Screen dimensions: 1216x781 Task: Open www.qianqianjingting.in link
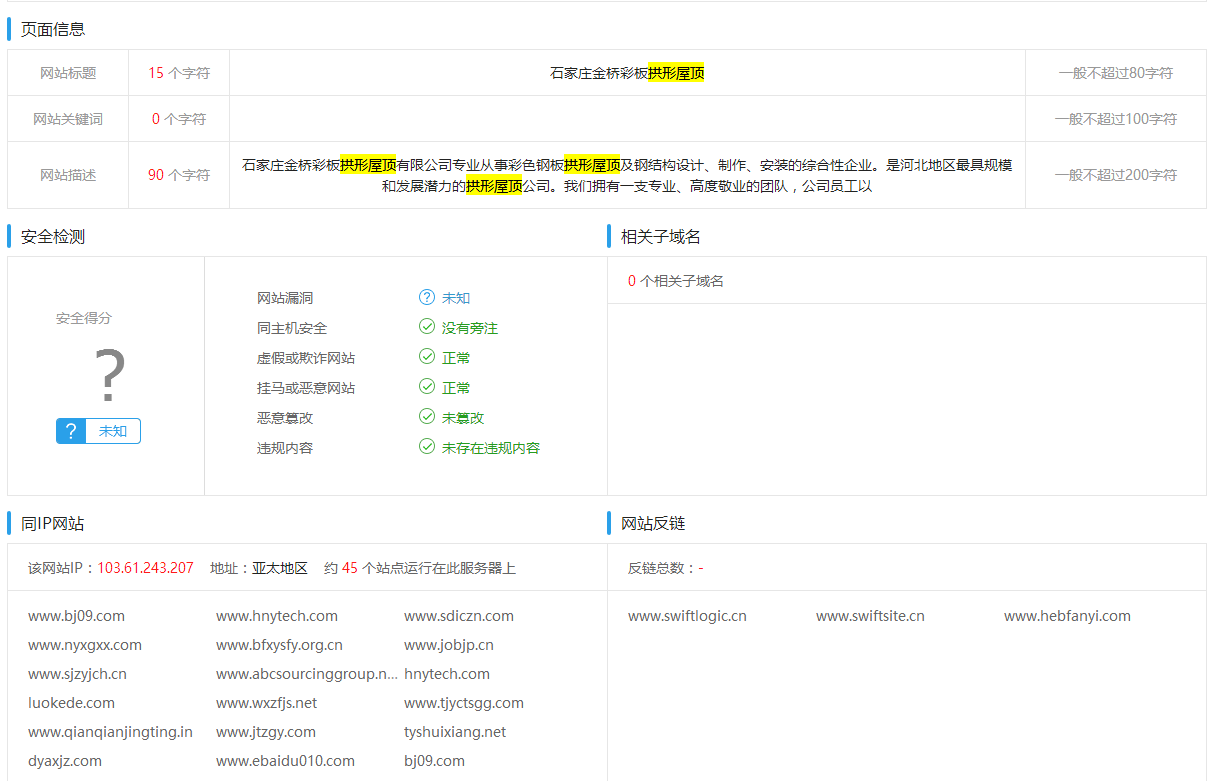point(110,732)
